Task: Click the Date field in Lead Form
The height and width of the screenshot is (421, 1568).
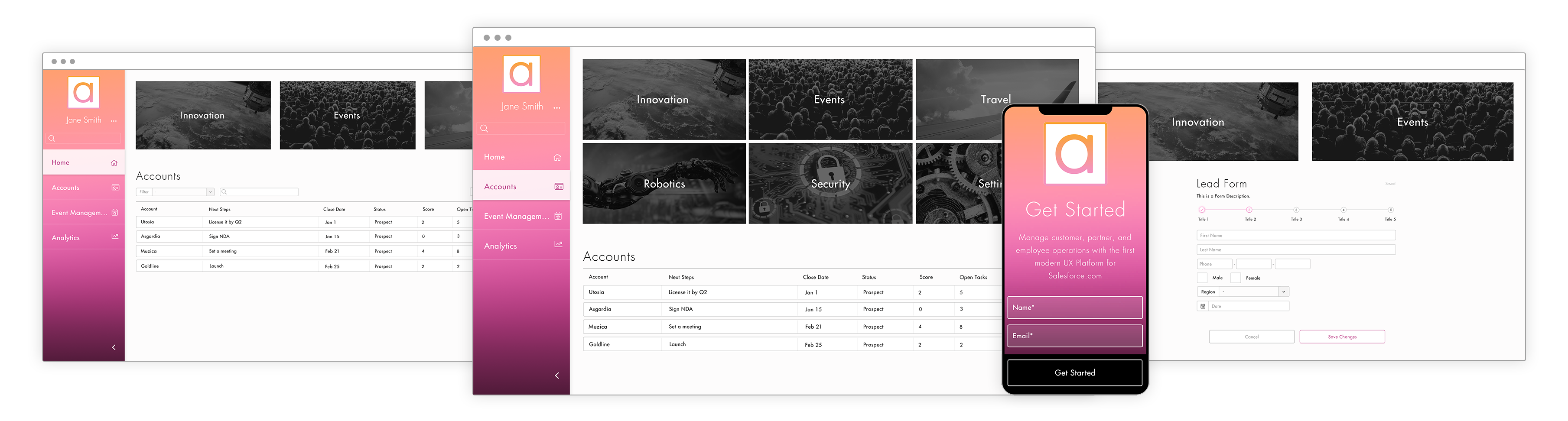Action: click(x=1249, y=306)
